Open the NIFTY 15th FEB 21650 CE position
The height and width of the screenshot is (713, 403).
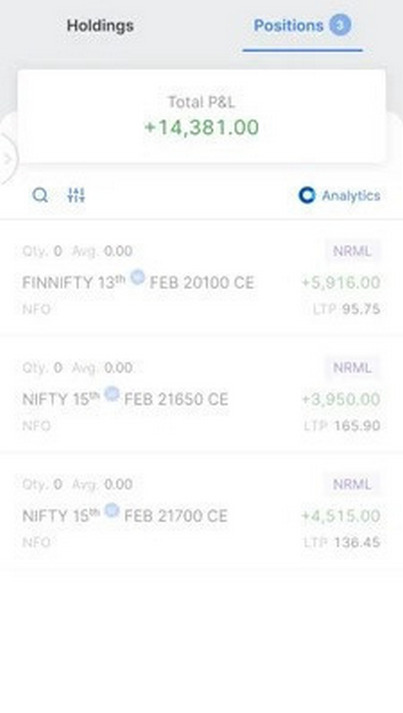(x=202, y=394)
